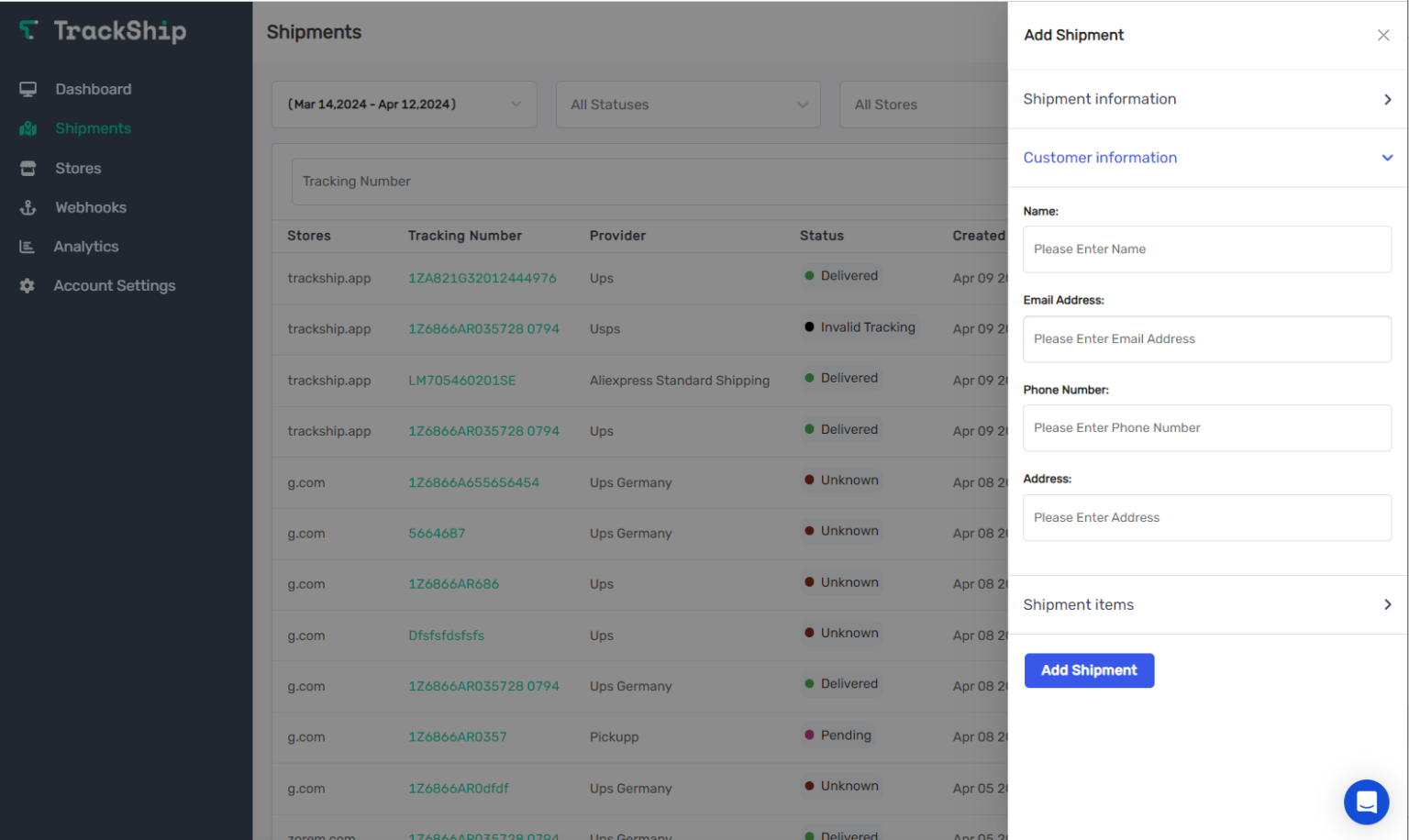Open the chat support bubble
The image size is (1409, 840).
1366,802
